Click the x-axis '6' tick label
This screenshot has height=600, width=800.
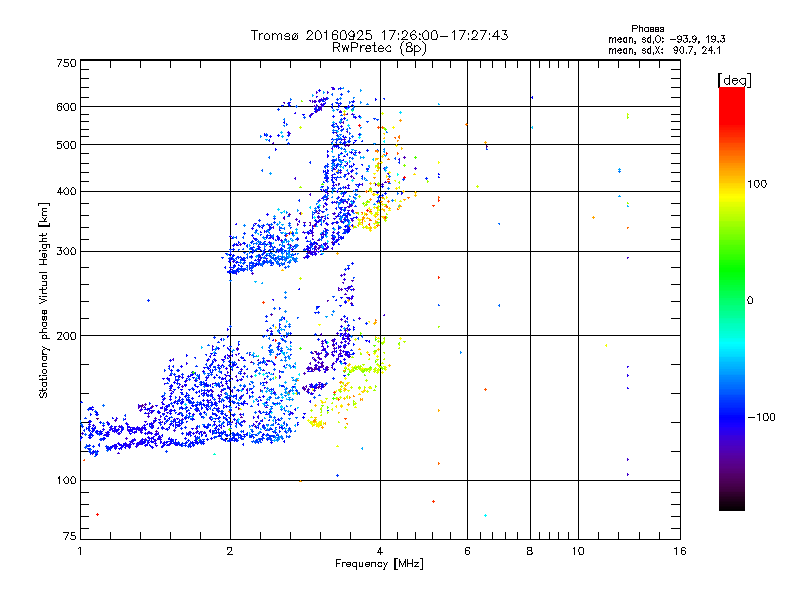467,551
